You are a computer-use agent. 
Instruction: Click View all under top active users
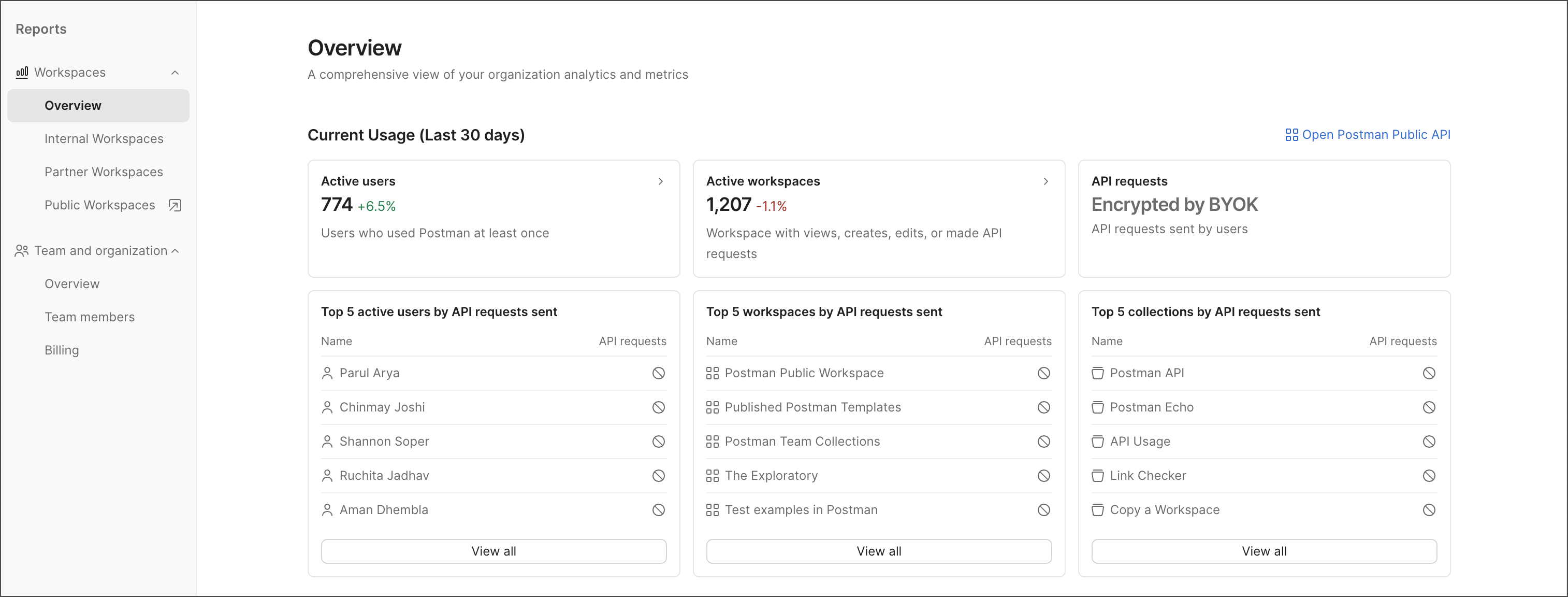[x=493, y=551]
